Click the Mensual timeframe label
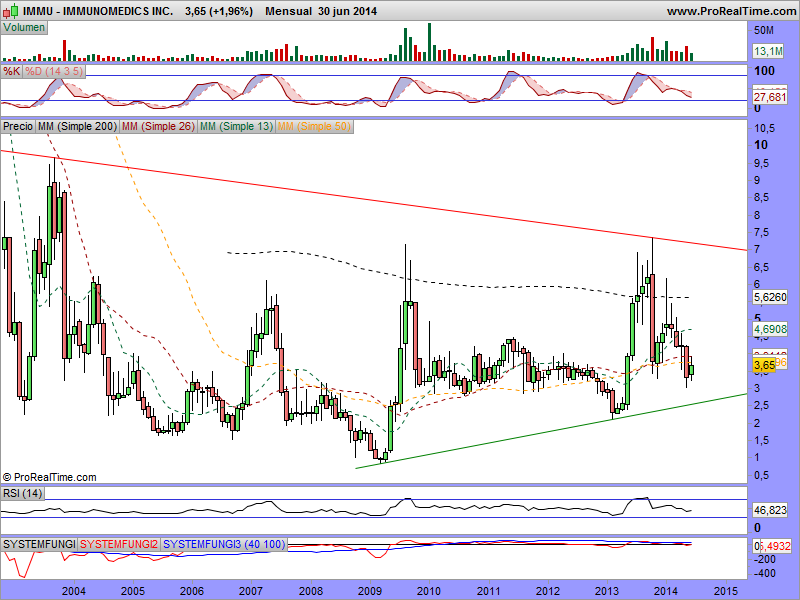 (288, 11)
